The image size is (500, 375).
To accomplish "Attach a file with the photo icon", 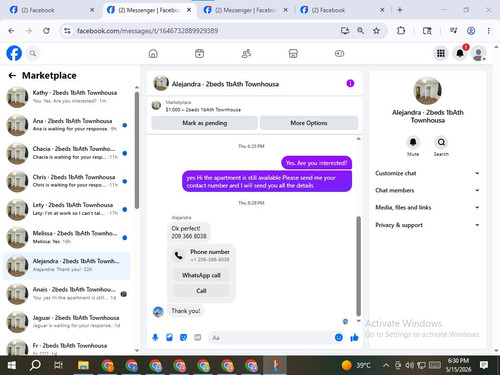I will pyautogui.click(x=169, y=338).
